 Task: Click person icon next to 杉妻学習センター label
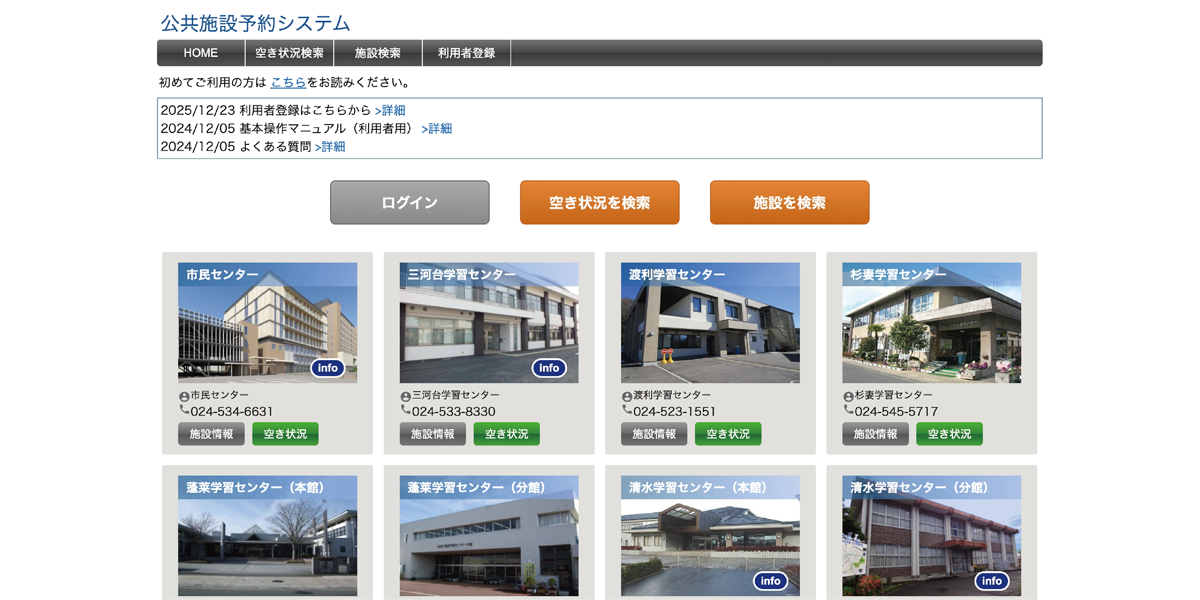(x=848, y=396)
